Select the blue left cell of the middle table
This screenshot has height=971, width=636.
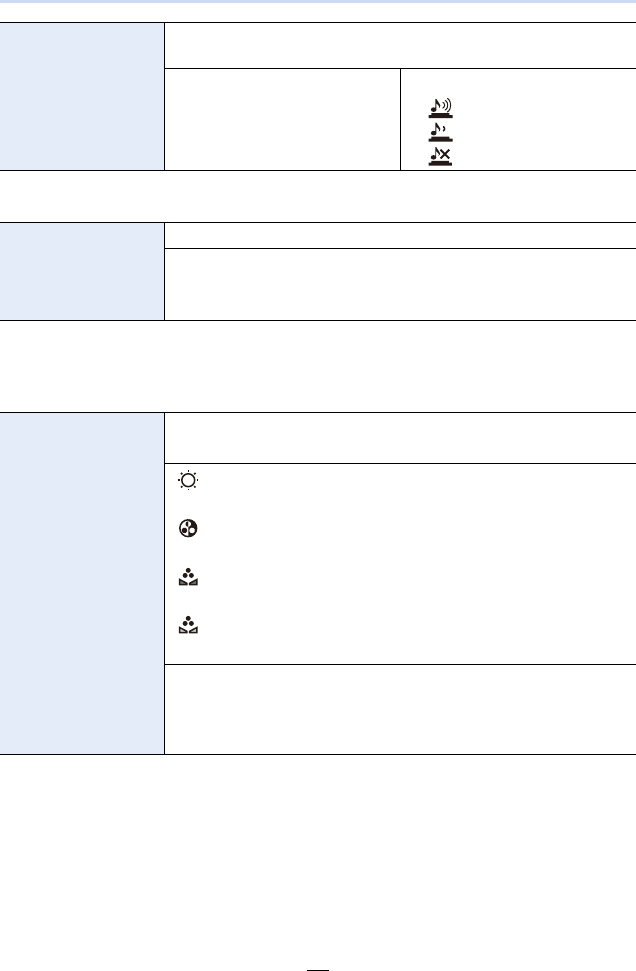pyautogui.click(x=82, y=271)
